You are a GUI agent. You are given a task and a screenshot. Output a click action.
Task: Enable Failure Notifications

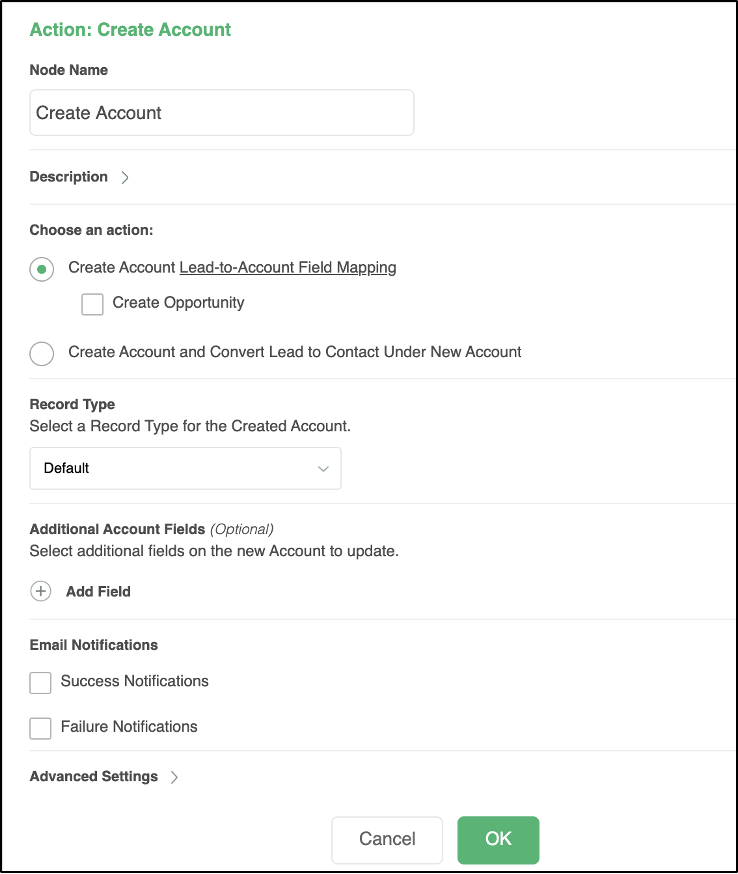coord(40,728)
